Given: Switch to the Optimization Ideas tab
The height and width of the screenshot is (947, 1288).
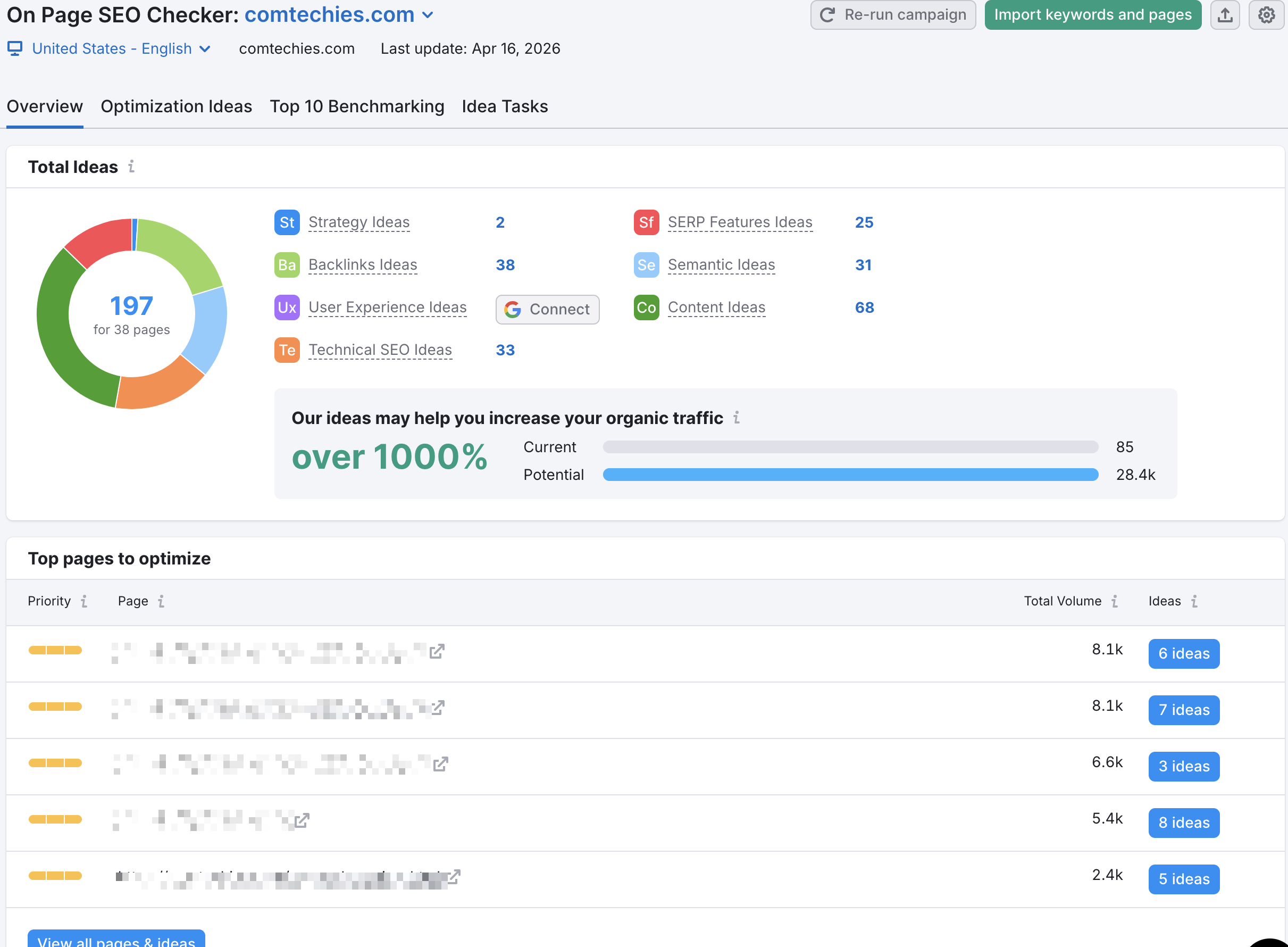Looking at the screenshot, I should click(x=177, y=106).
